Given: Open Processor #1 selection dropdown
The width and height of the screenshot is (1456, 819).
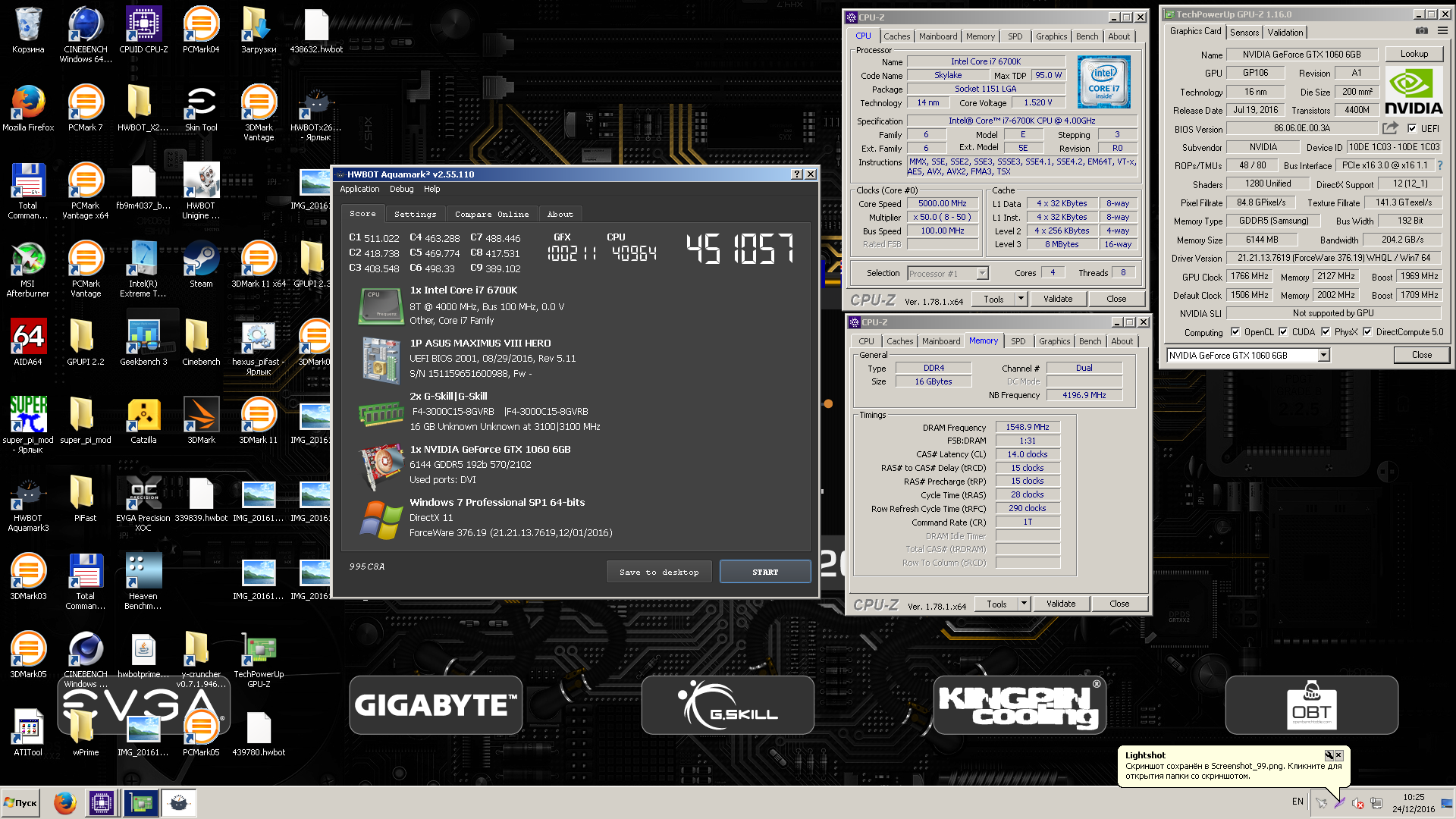Looking at the screenshot, I should pos(982,274).
